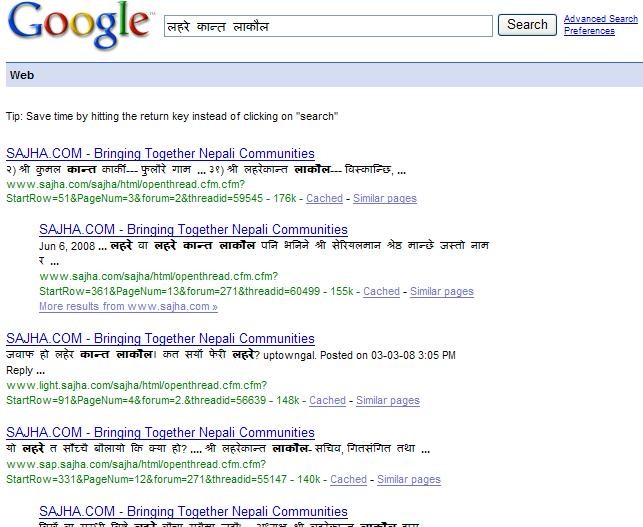Open the last indented SAJHA.COM result title
The image size is (643, 527).
pos(193,511)
